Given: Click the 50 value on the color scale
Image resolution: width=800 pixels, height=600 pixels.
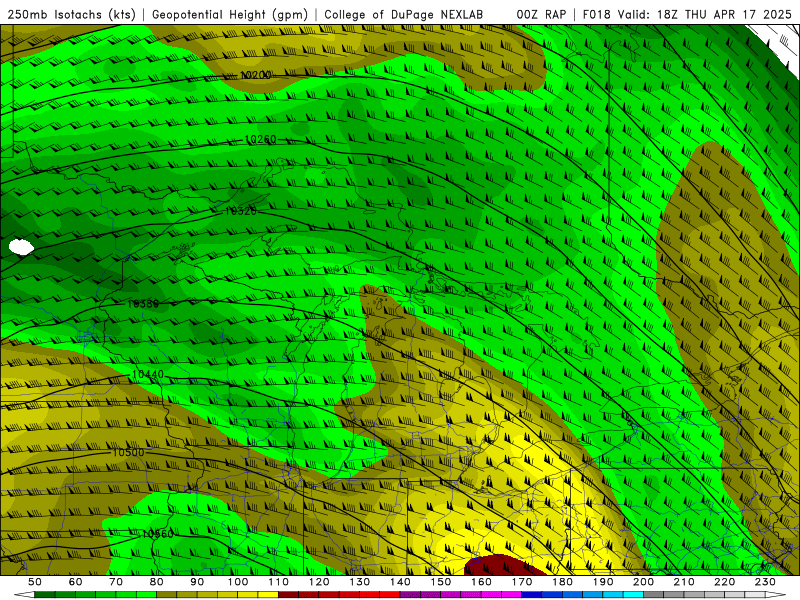Looking at the screenshot, I should point(35,582).
